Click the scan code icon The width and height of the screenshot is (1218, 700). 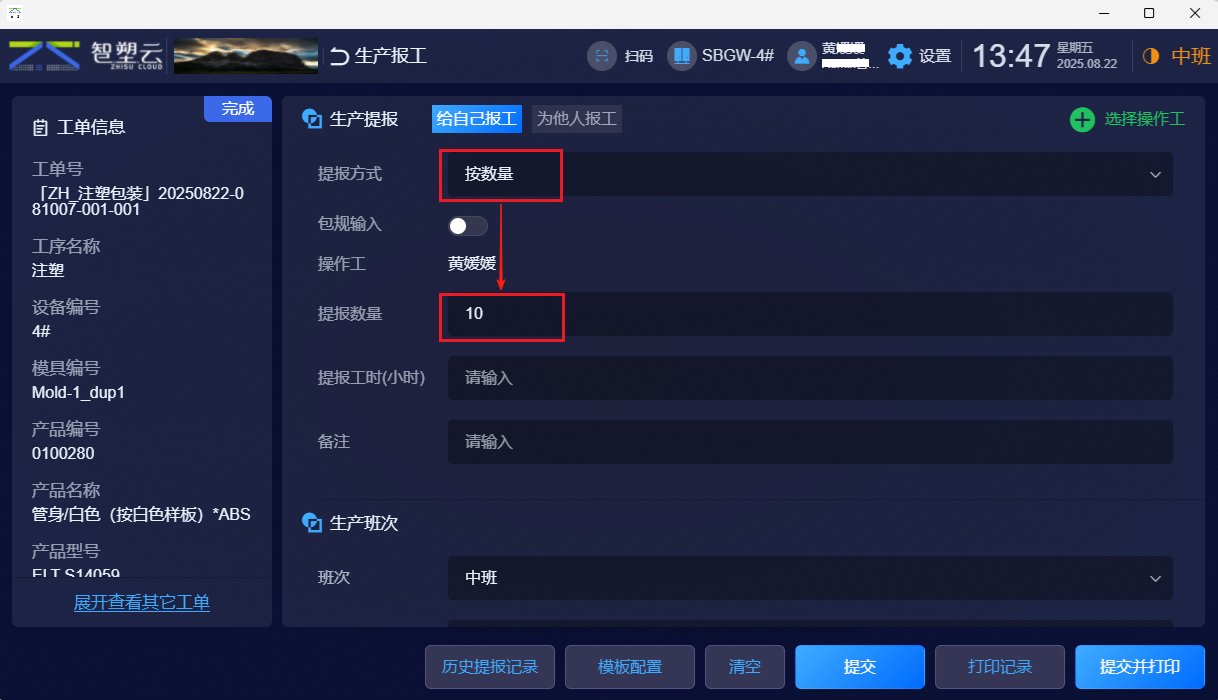600,56
